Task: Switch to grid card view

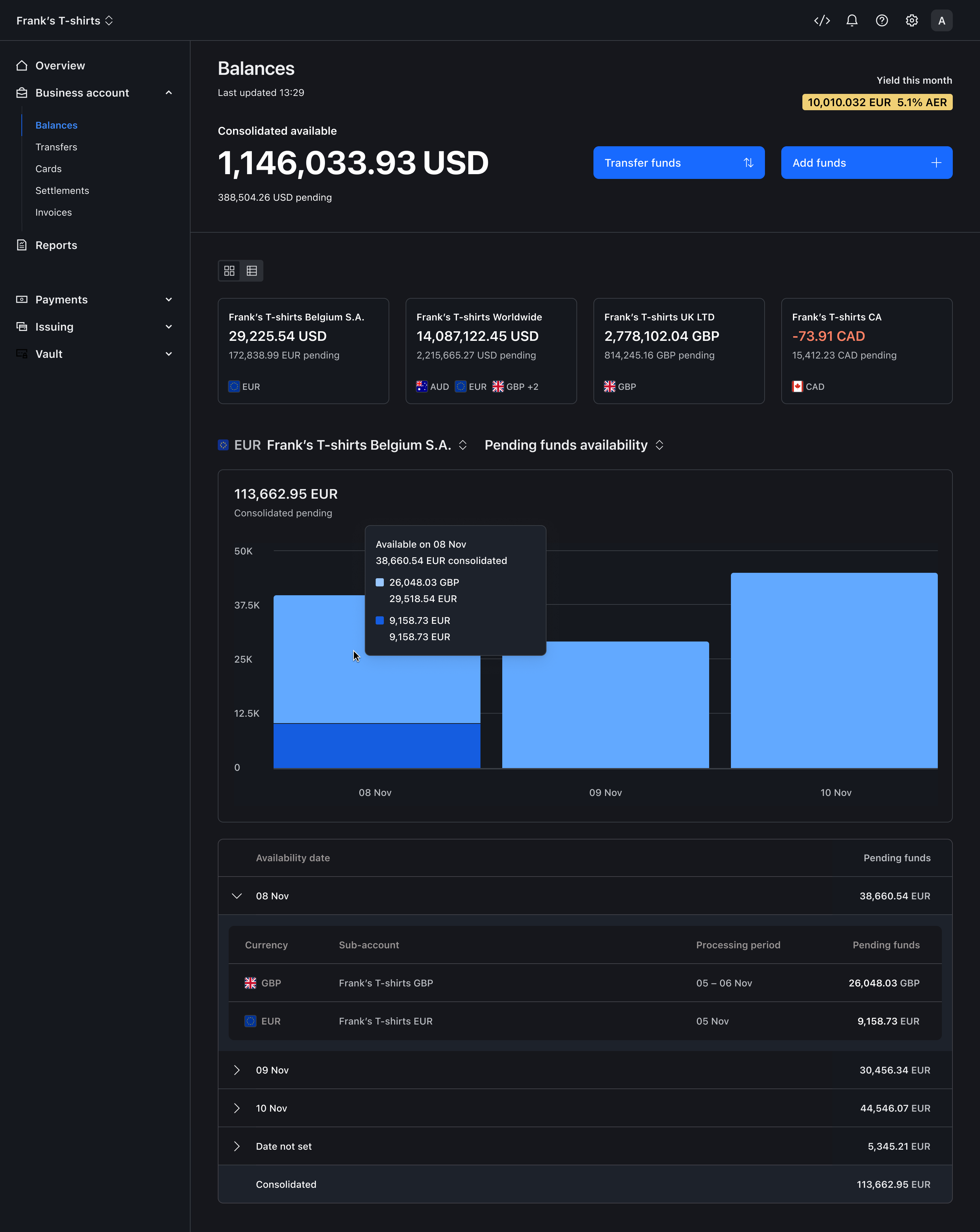Action: click(229, 271)
